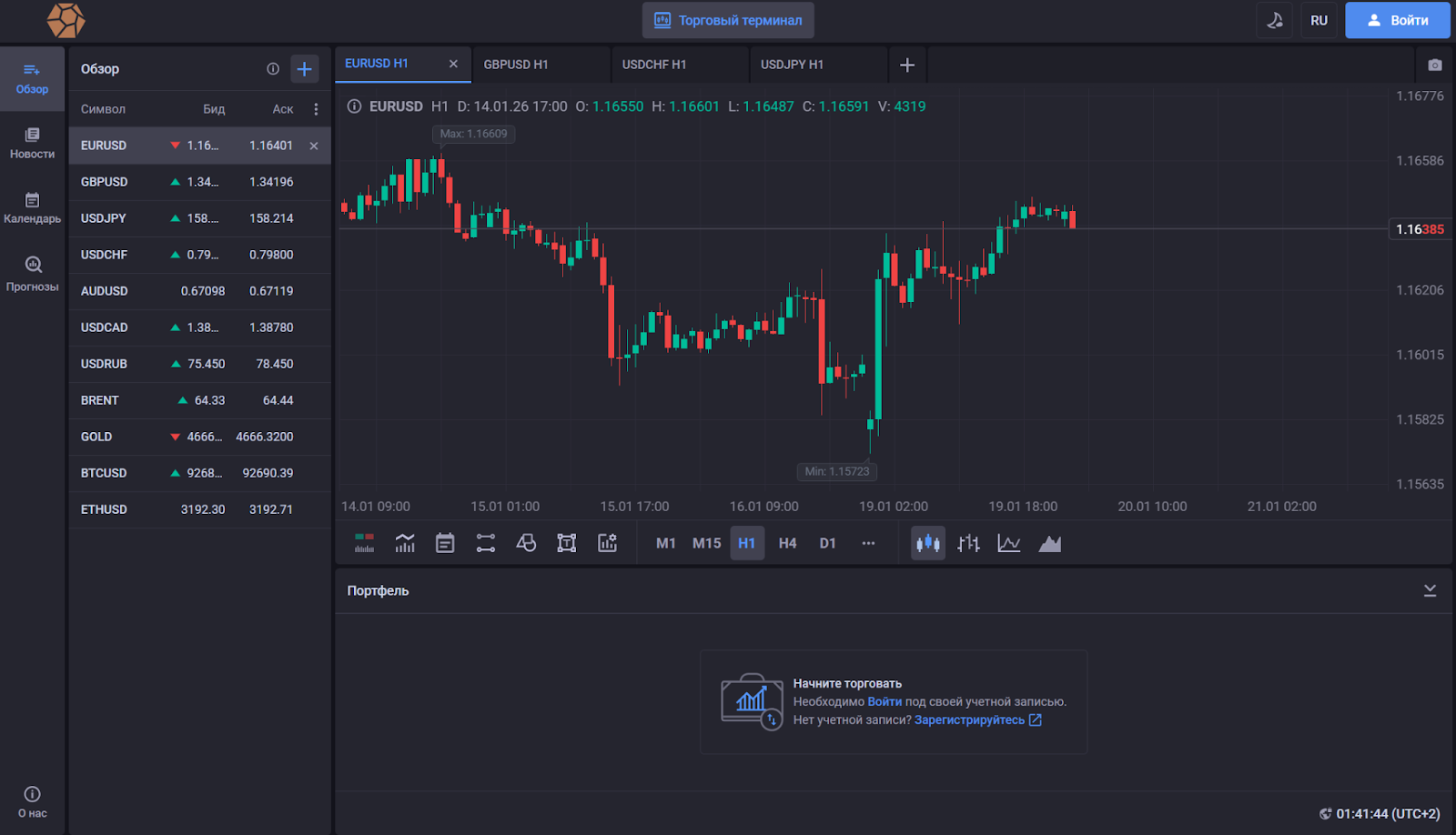Select the line chart style

1008,543
